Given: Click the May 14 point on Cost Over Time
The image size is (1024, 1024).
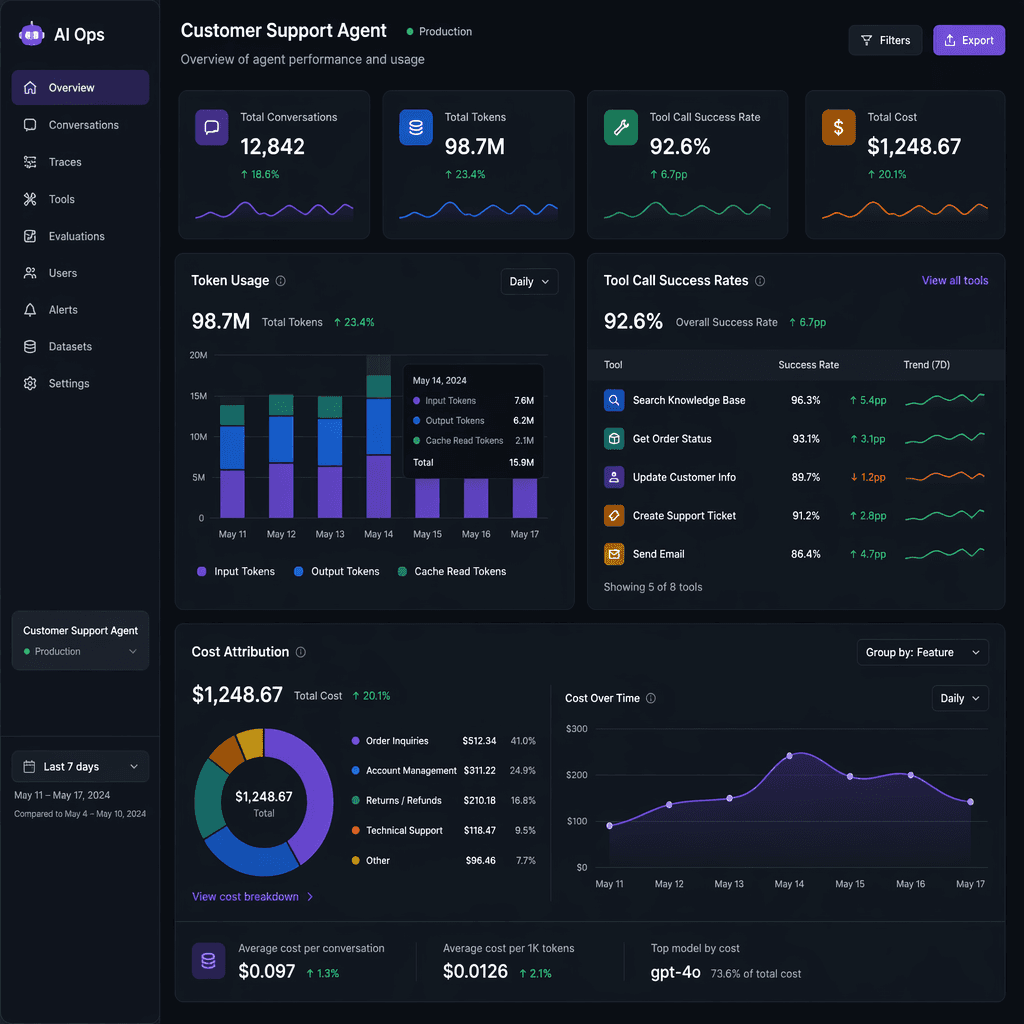Looking at the screenshot, I should pos(791,755).
